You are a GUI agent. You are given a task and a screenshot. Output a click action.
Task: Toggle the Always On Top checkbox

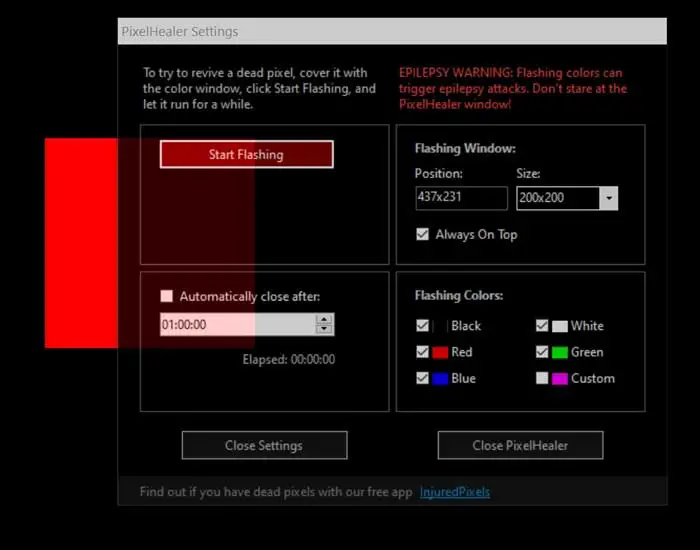click(x=422, y=234)
